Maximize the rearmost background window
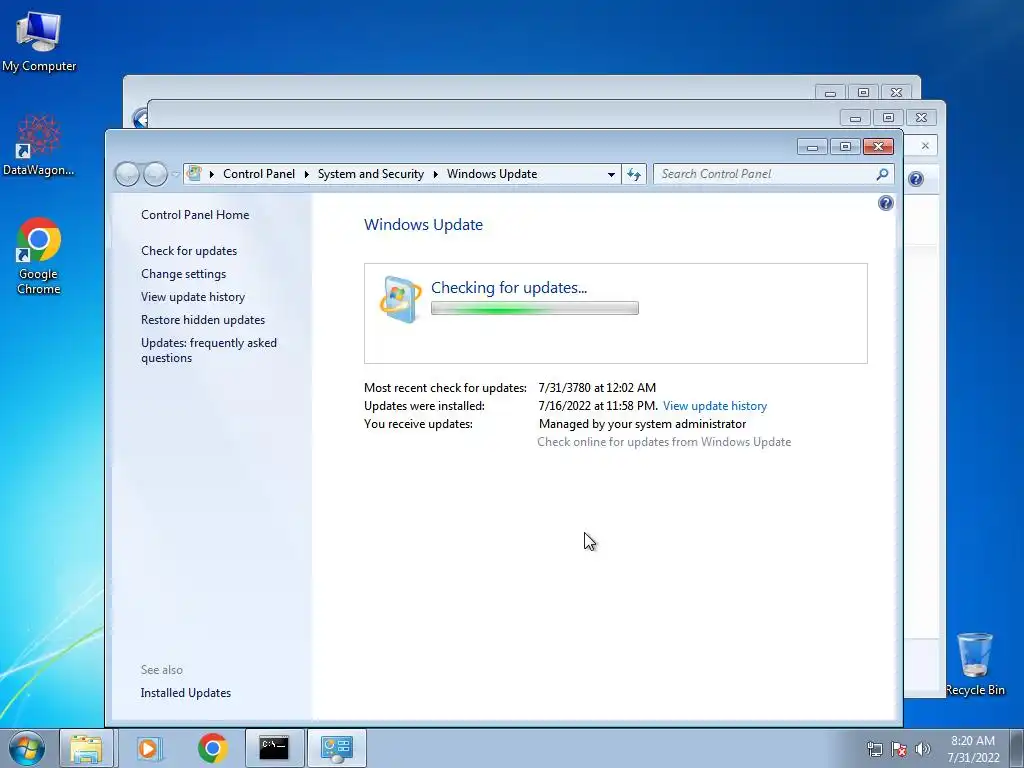The height and width of the screenshot is (768, 1024). pos(863,92)
